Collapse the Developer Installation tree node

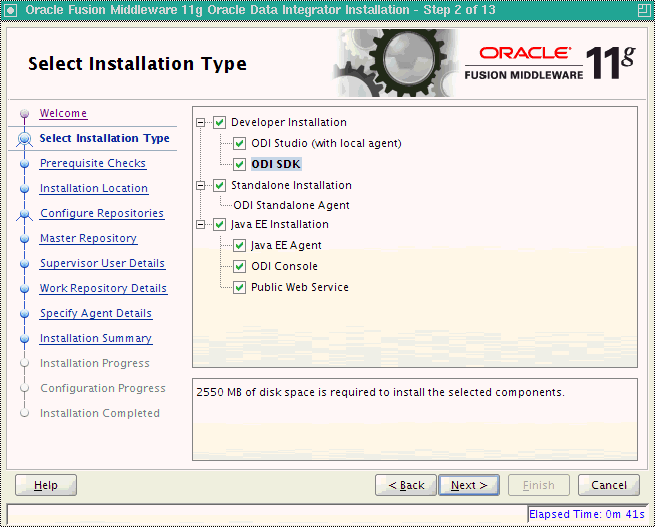[201, 122]
